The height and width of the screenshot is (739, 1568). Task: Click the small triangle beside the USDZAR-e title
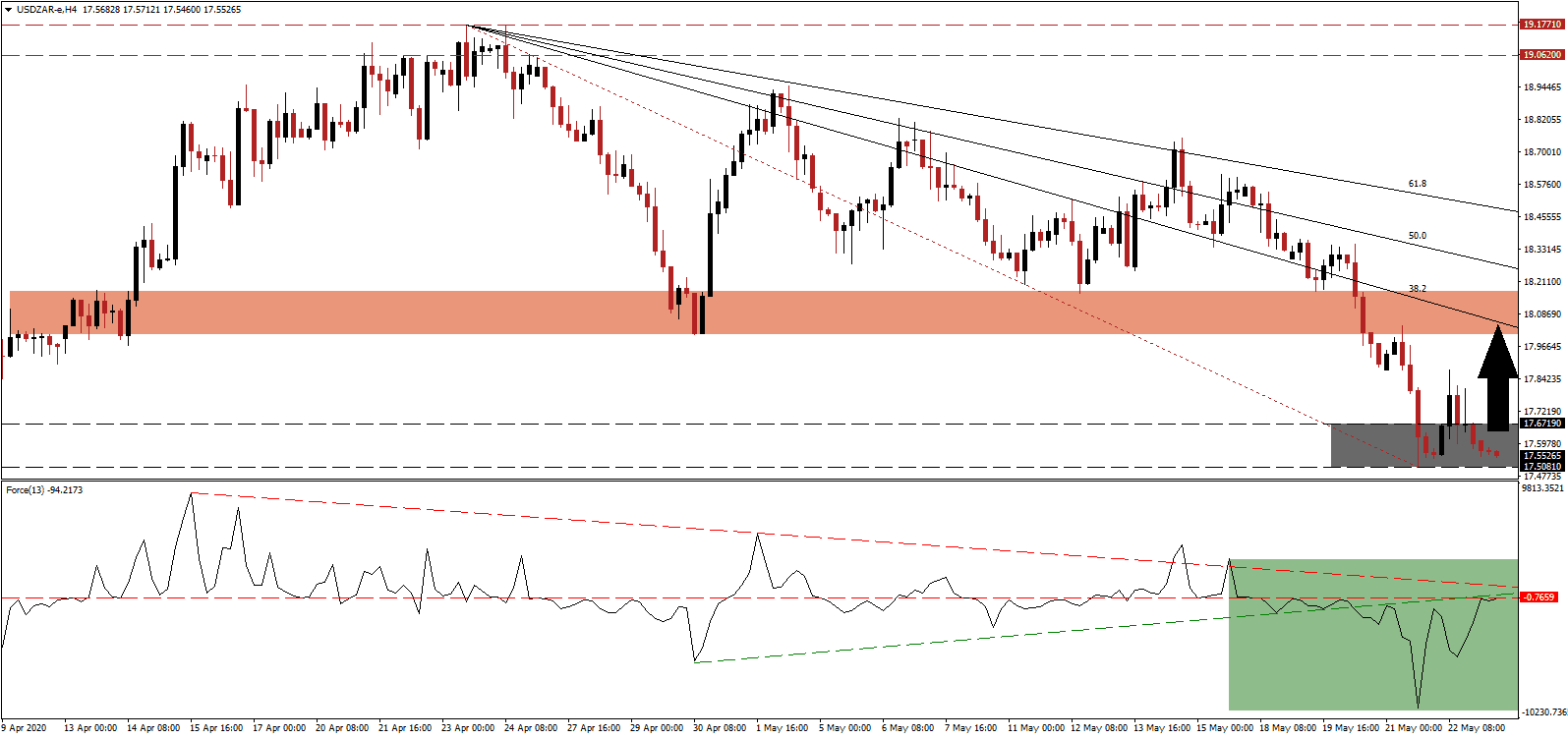(8, 10)
